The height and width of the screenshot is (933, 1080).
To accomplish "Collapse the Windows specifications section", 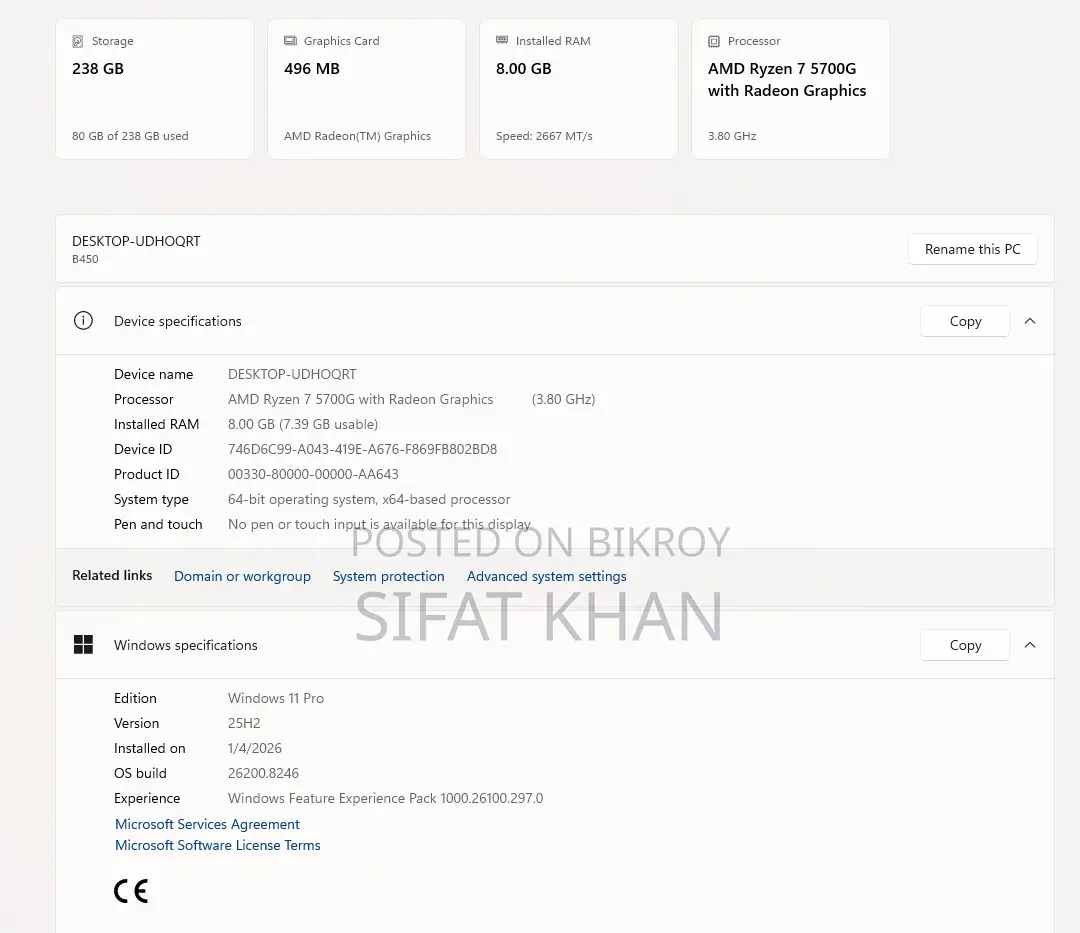I will tap(1030, 645).
